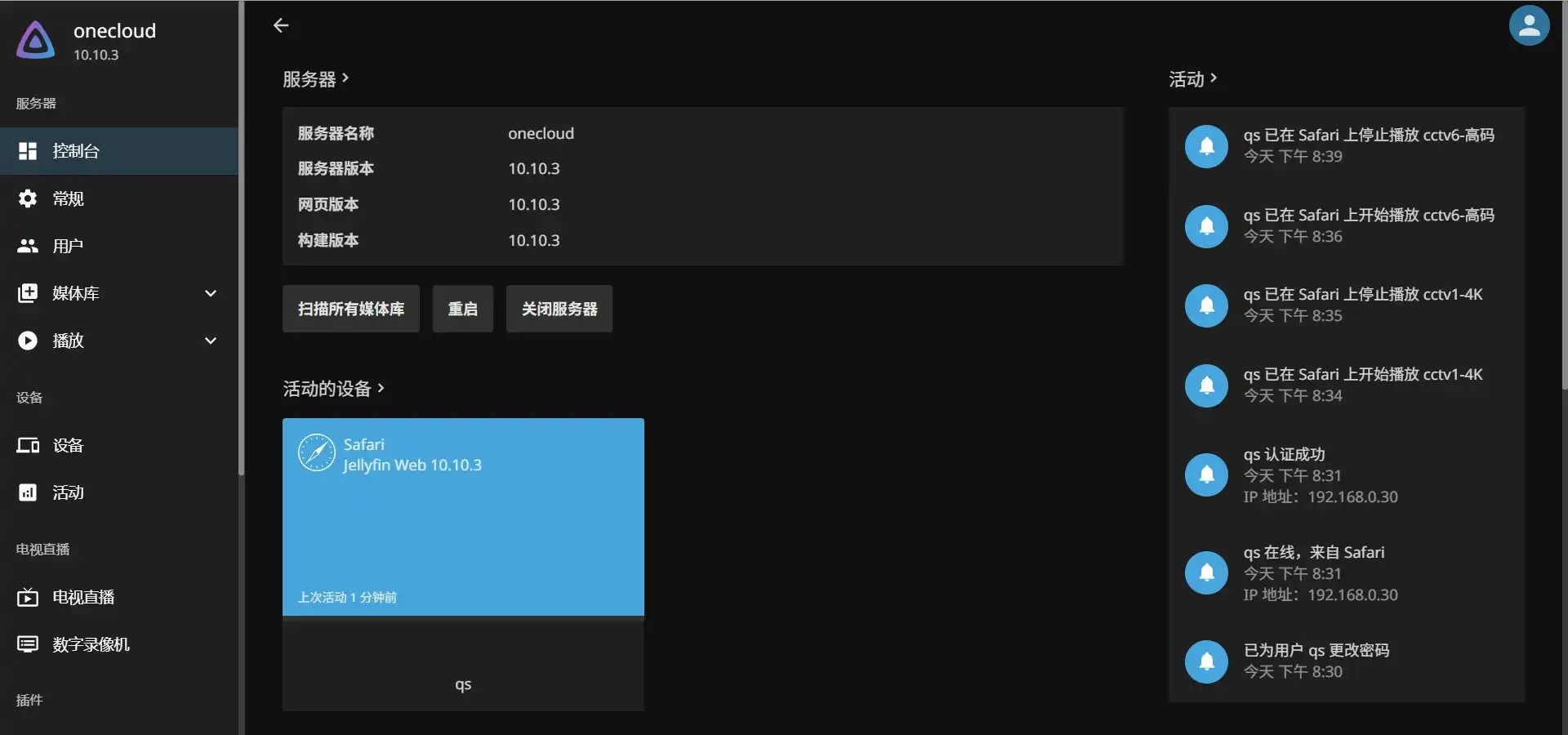Click the bell icon for qs 认证成功
Screen dimensions: 1568x735
(x=1206, y=474)
